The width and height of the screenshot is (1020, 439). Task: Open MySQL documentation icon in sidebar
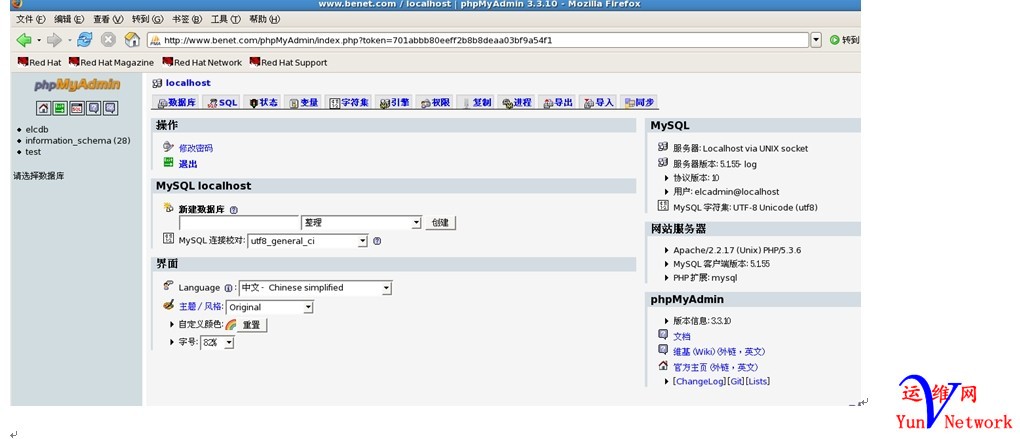(111, 108)
